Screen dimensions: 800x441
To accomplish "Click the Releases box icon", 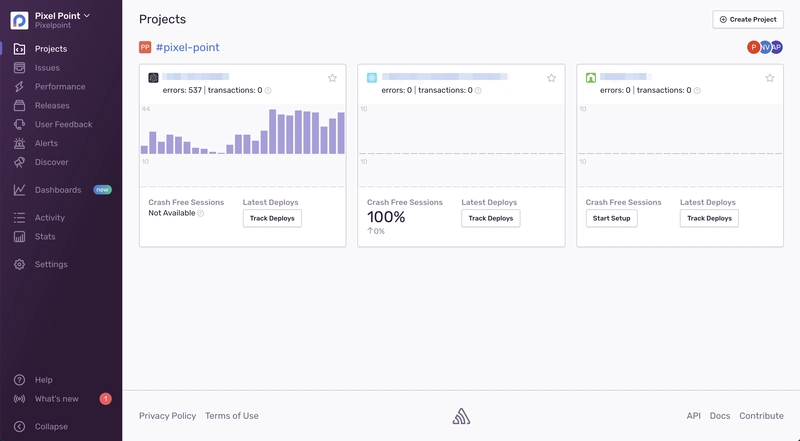I will [x=19, y=106].
